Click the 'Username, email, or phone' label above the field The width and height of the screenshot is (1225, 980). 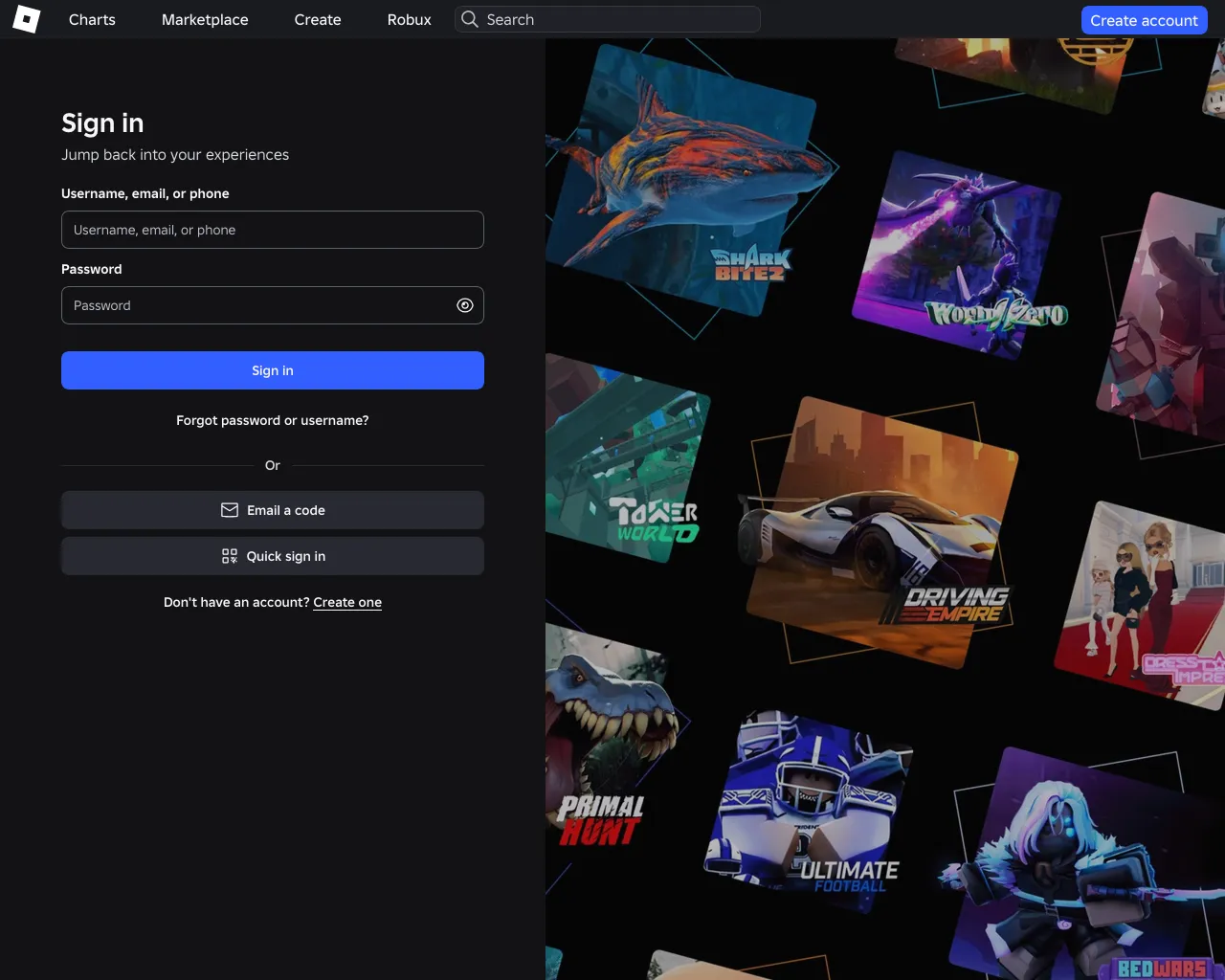point(145,193)
